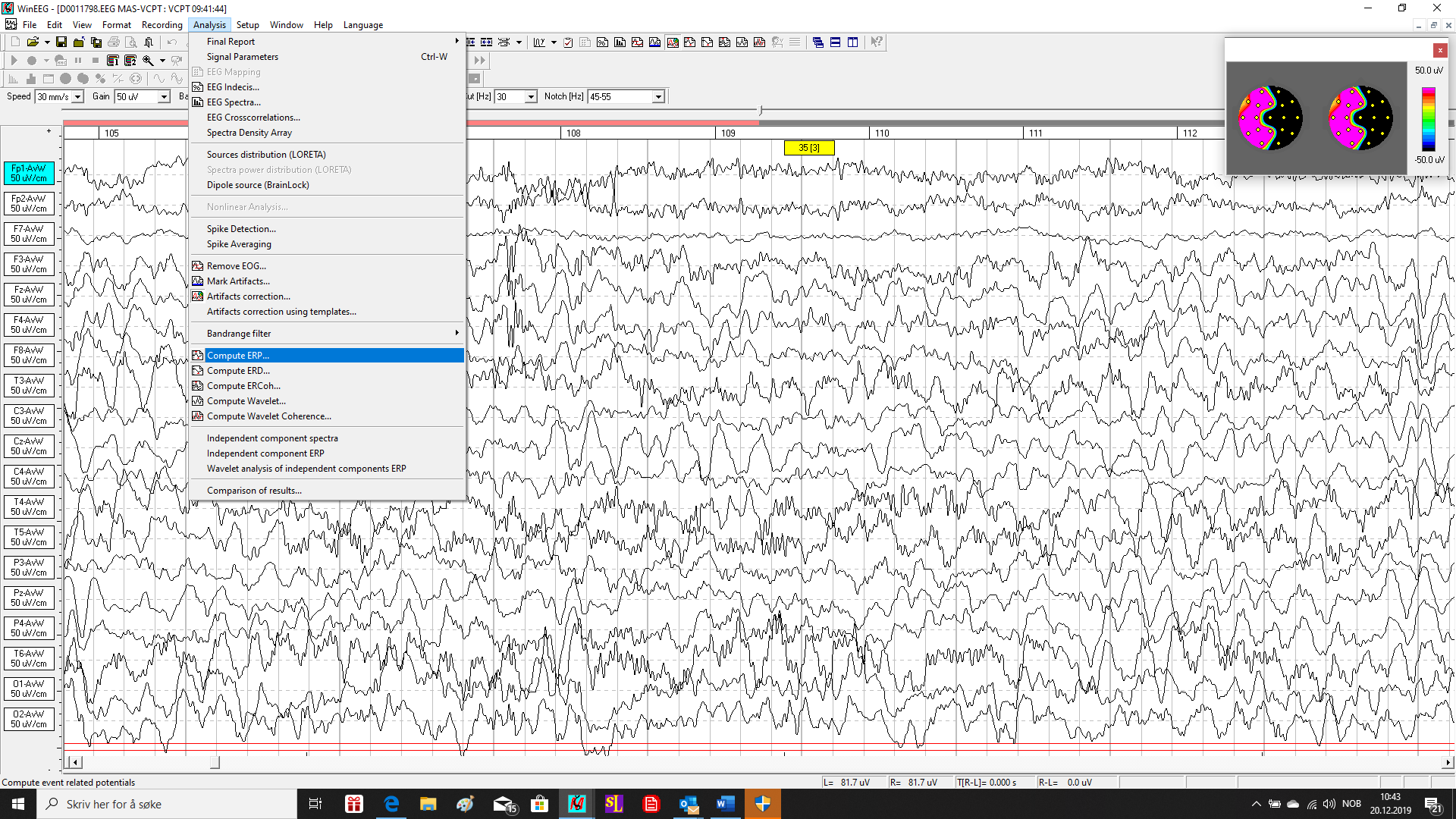
Task: Close the brain map panel
Action: point(1439,50)
